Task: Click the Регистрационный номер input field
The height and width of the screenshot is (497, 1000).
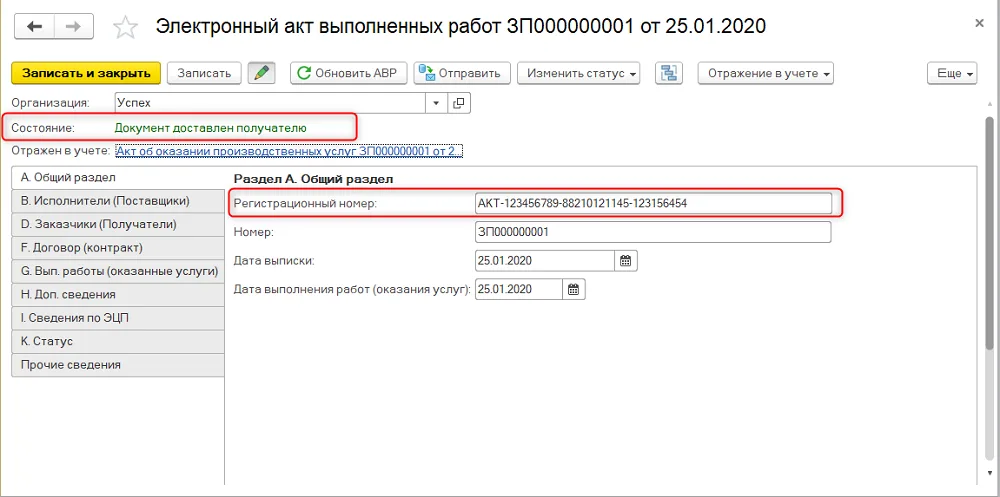Action: (x=653, y=203)
